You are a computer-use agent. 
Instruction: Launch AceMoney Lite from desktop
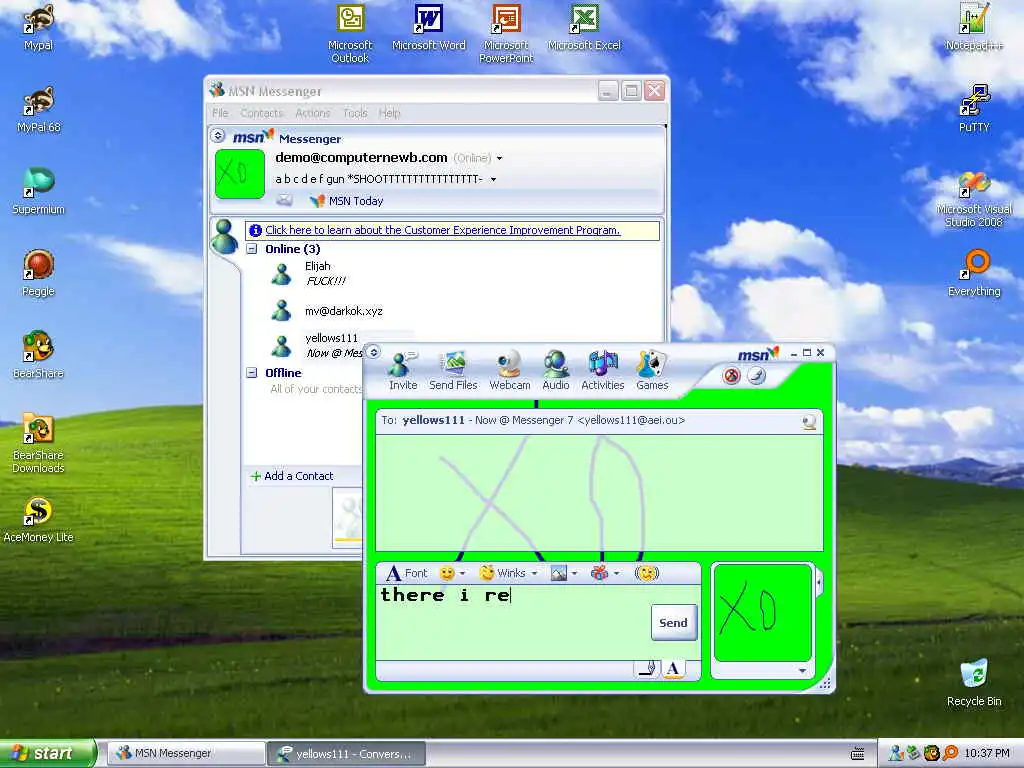[x=39, y=520]
